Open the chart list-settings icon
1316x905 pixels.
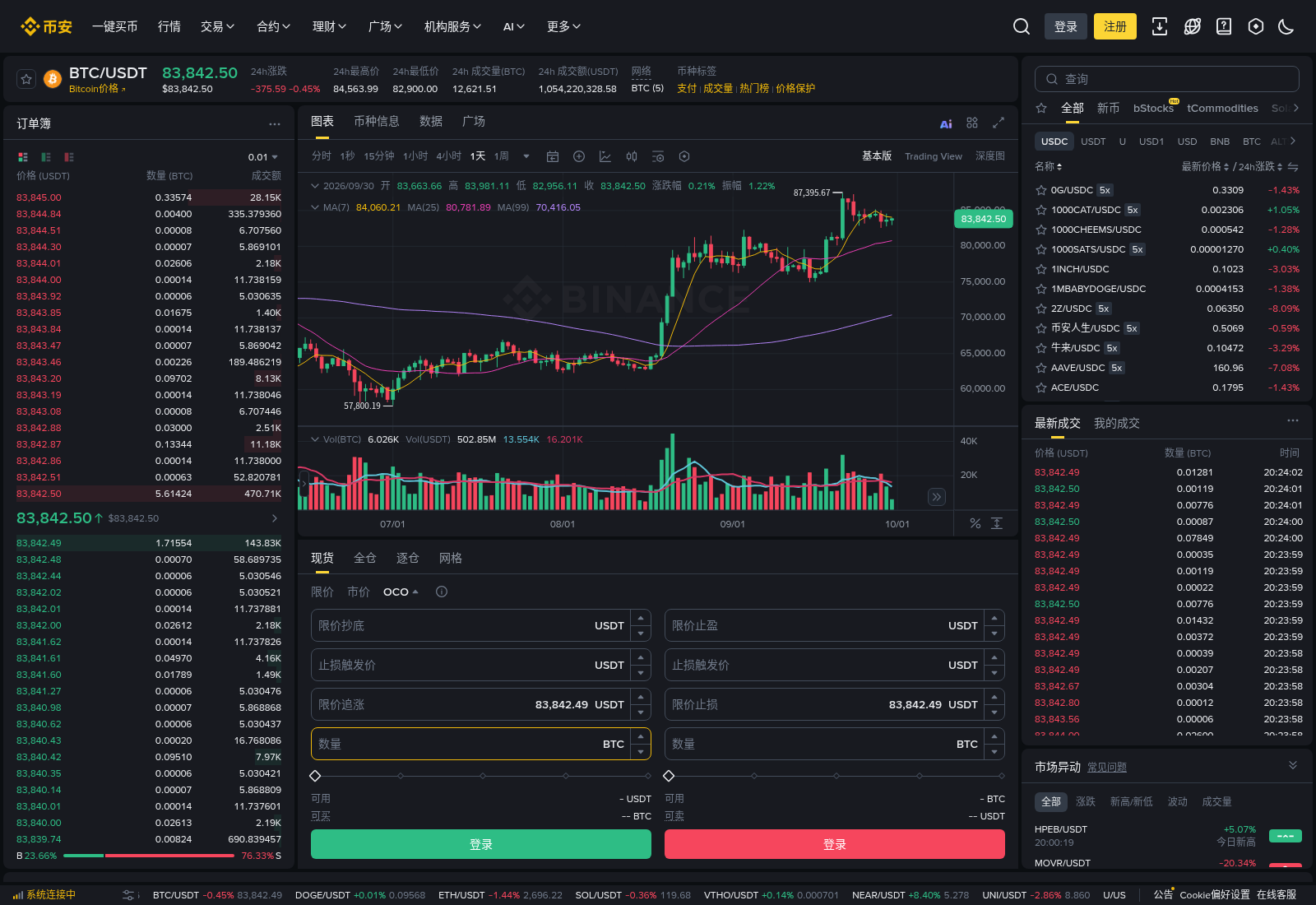coord(658,156)
